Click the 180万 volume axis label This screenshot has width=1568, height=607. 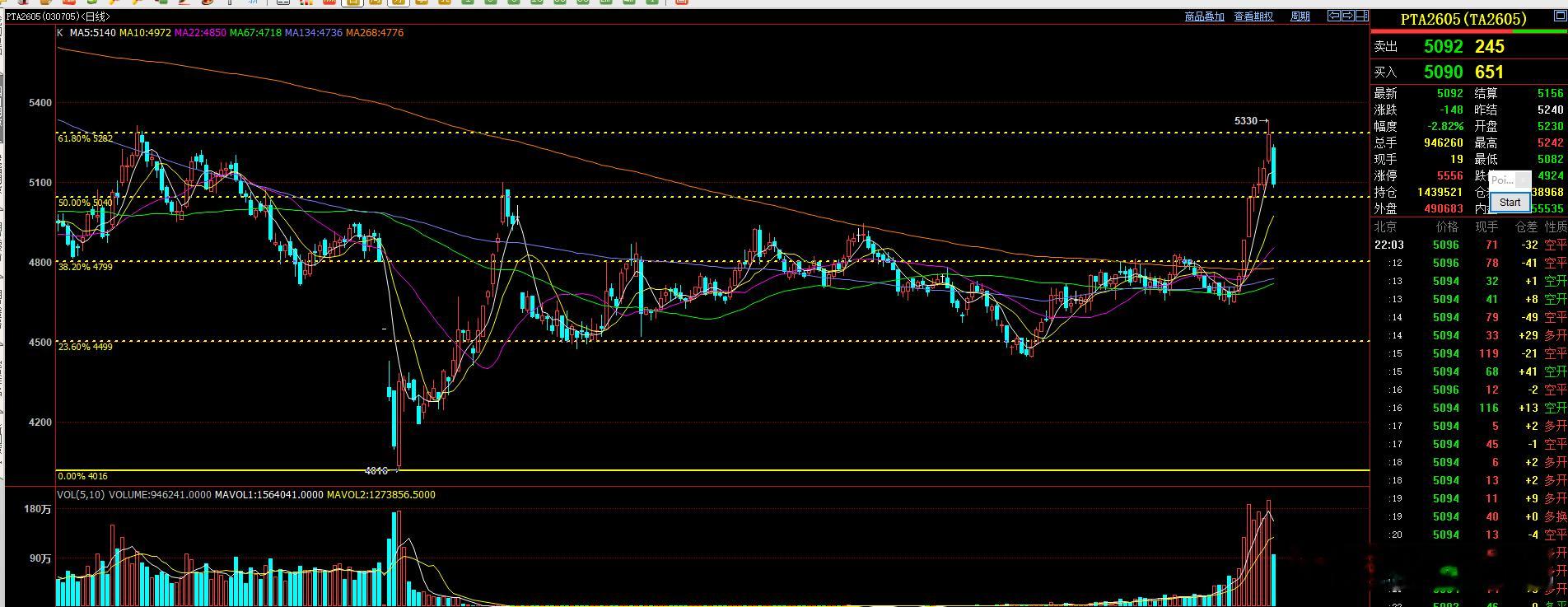38,510
